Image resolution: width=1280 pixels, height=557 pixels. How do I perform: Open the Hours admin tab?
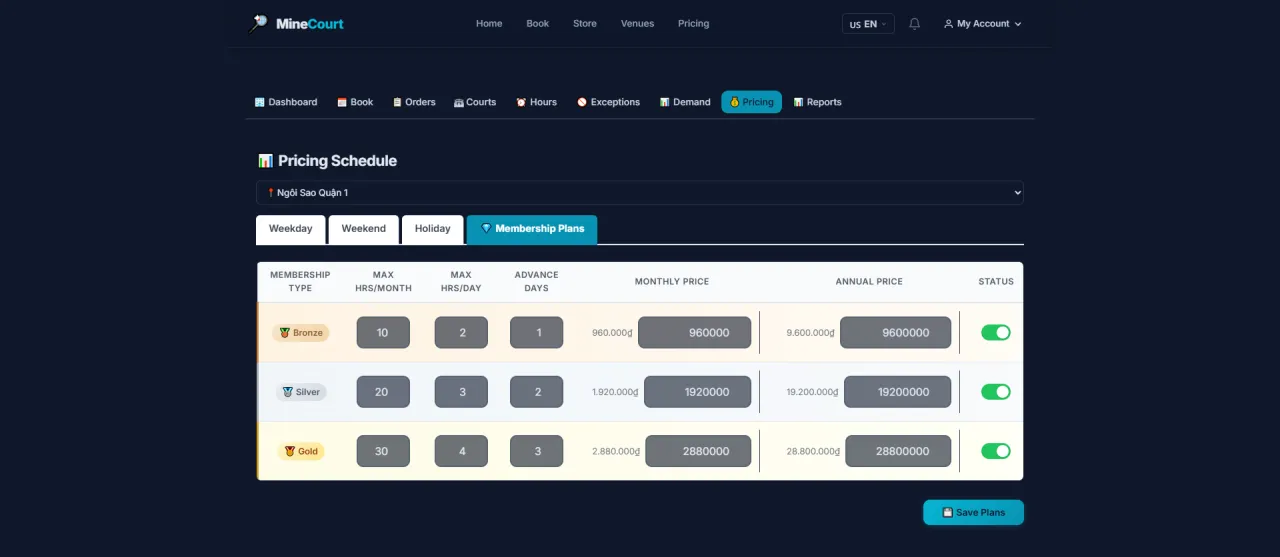click(537, 102)
